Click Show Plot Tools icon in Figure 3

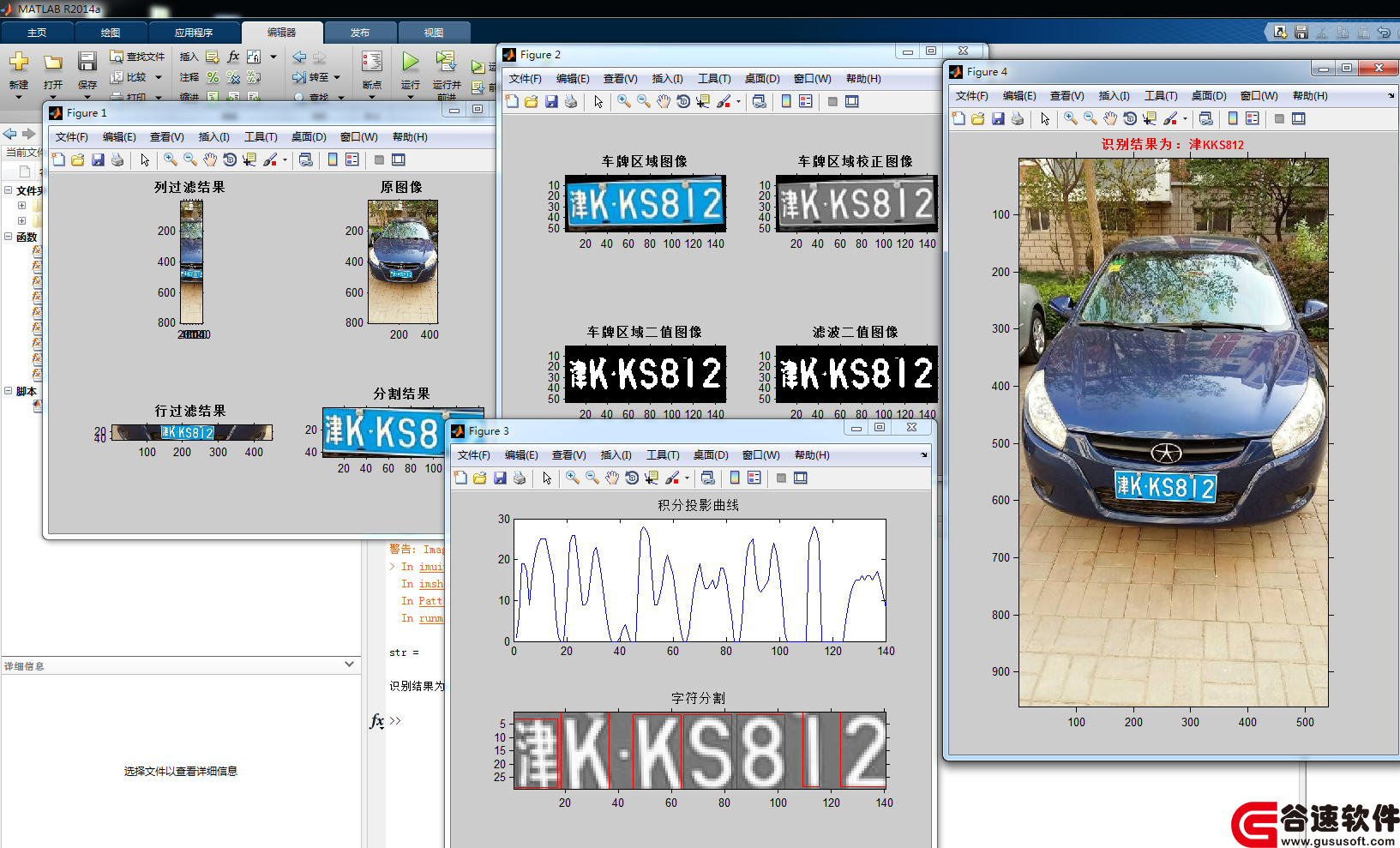click(801, 478)
